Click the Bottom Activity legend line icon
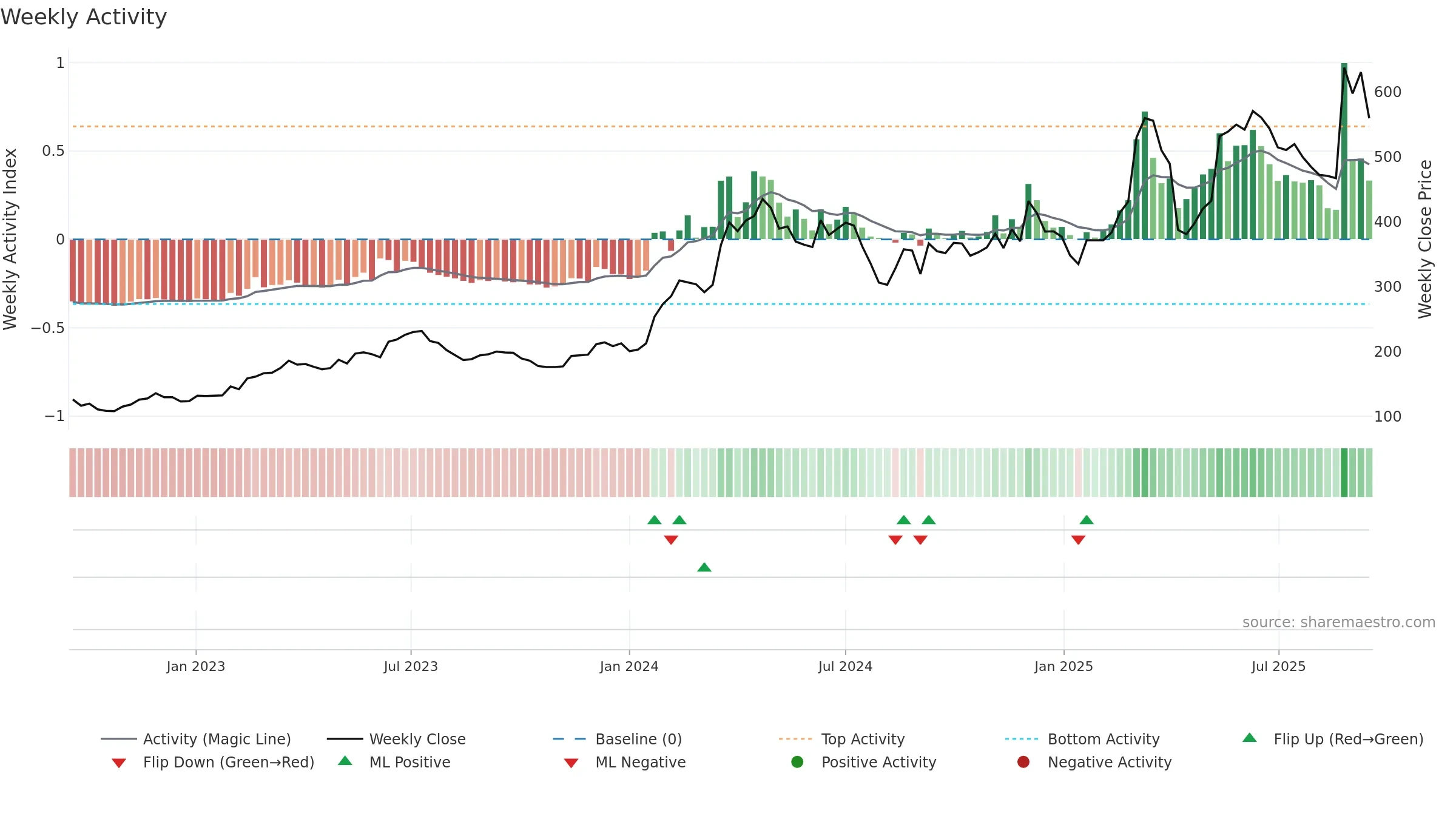Viewport: 1456px width, 819px height. pos(1022,739)
